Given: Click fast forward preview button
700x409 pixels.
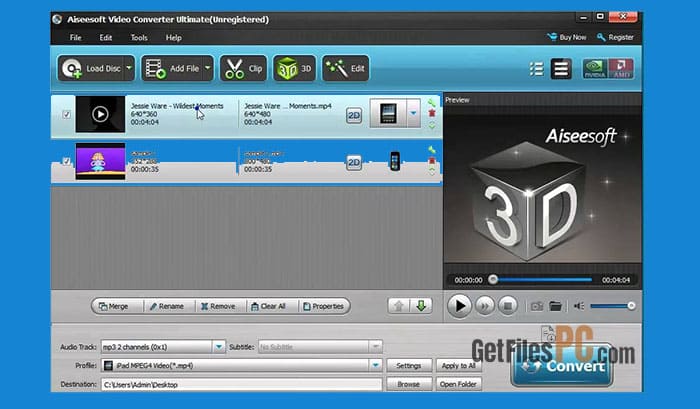Looking at the screenshot, I should (x=484, y=306).
